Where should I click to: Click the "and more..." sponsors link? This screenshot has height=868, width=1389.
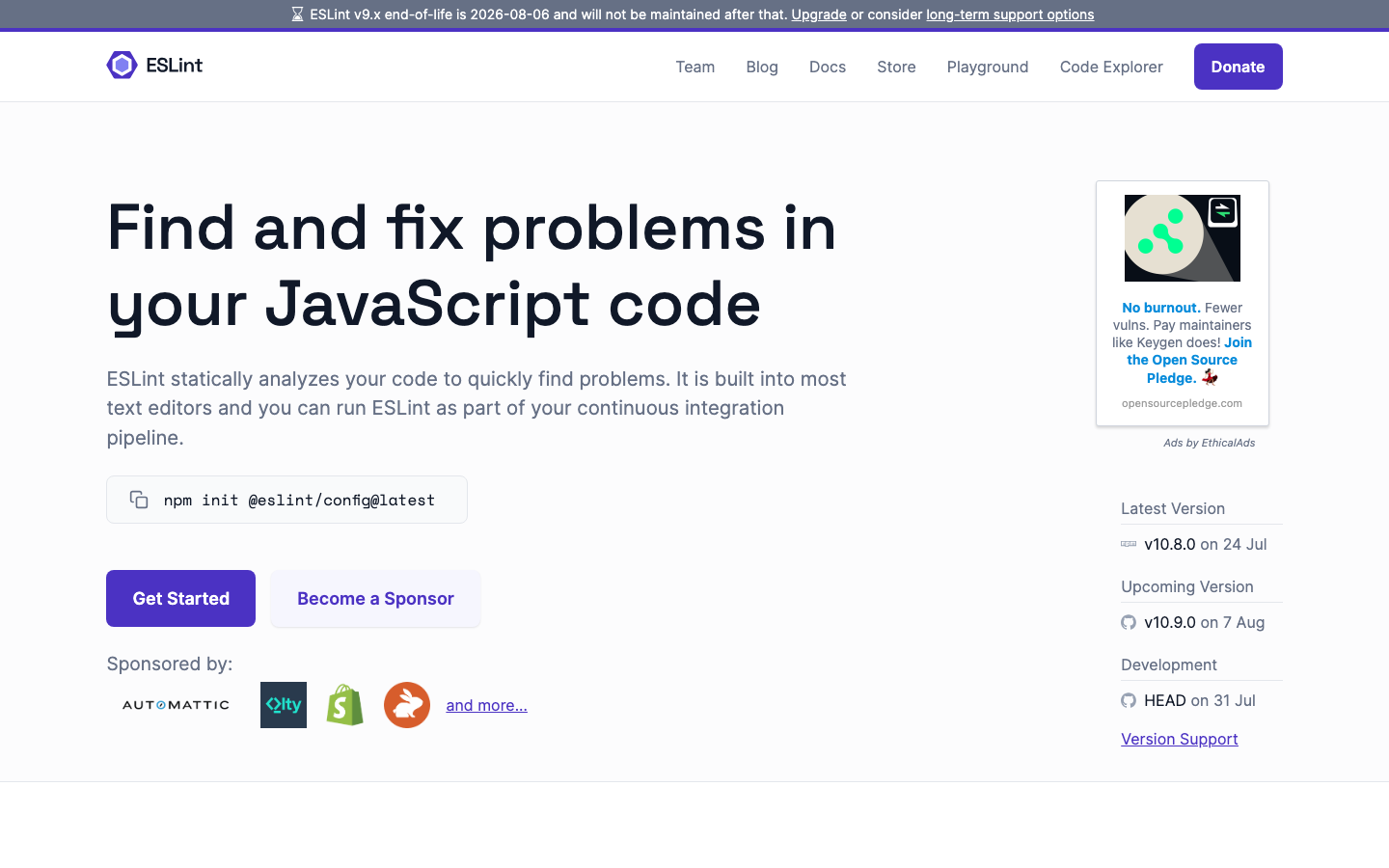click(486, 705)
